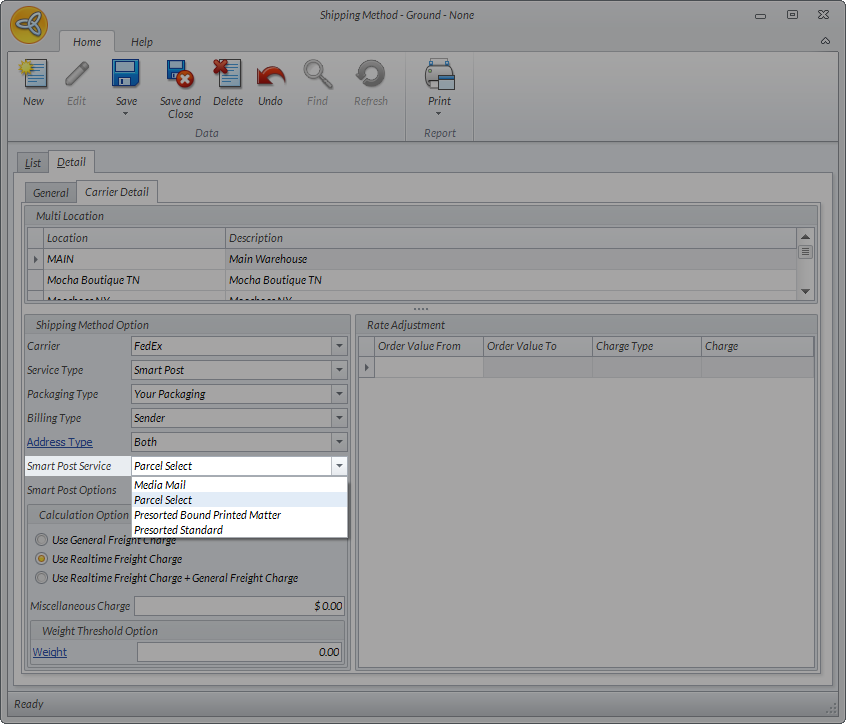Click the Weight link label

50,652
